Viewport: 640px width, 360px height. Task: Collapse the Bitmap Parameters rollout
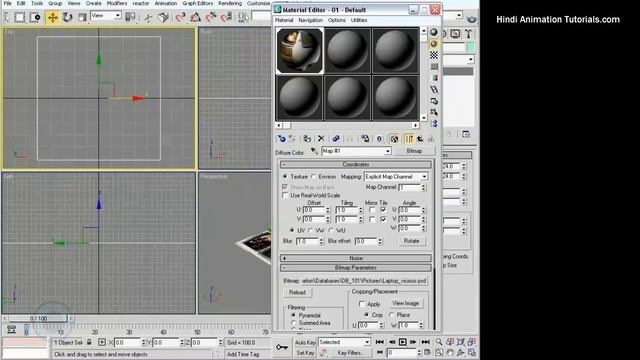click(x=356, y=268)
